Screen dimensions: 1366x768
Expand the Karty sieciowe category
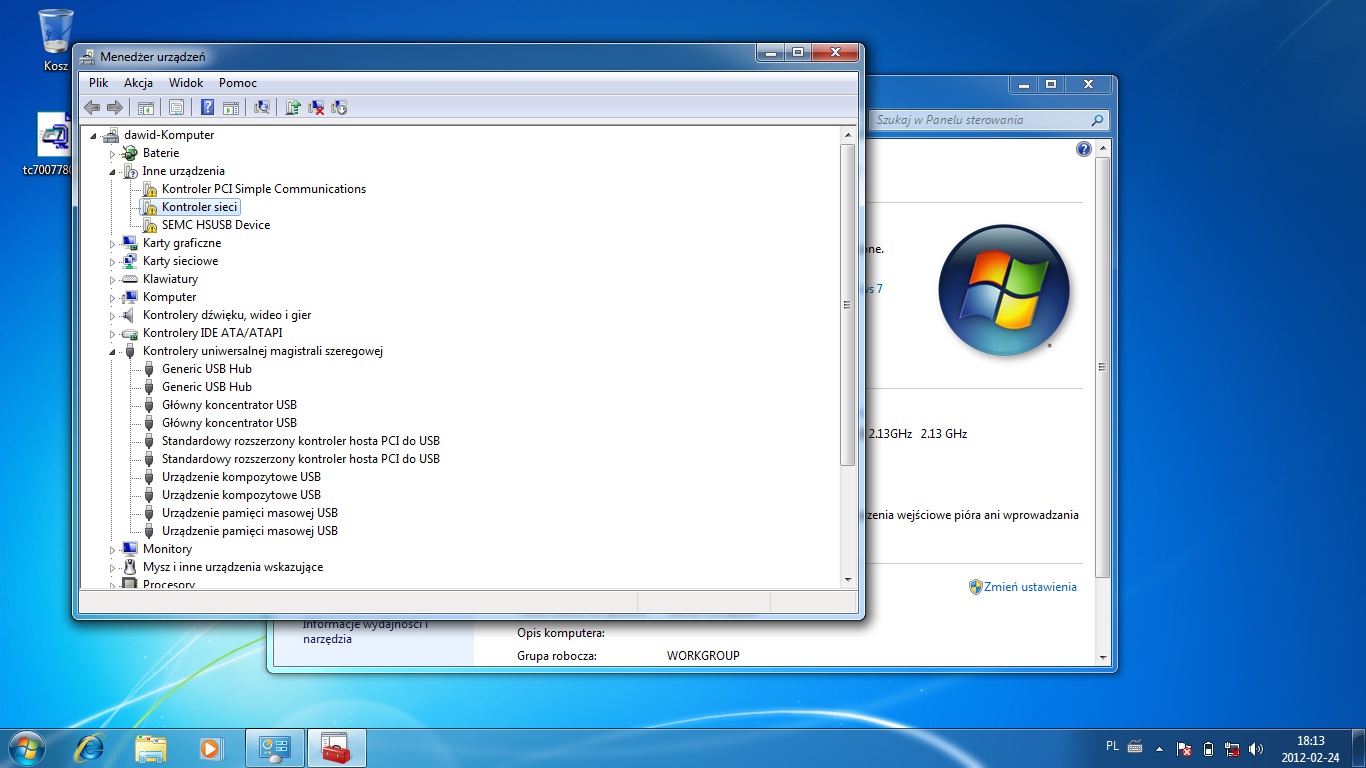(113, 262)
